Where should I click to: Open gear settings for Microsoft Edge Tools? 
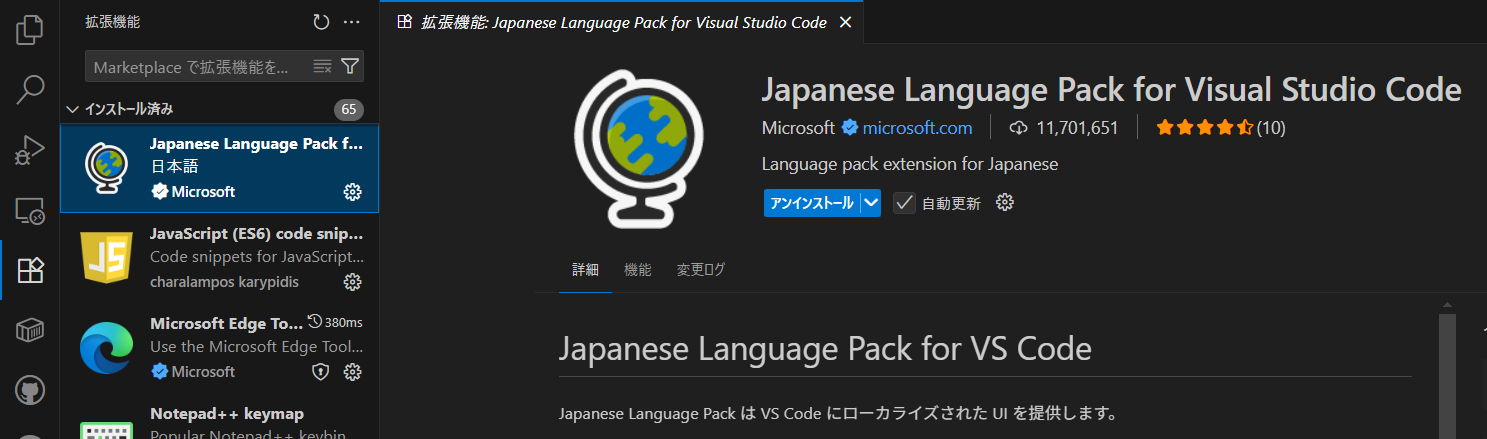coord(352,372)
